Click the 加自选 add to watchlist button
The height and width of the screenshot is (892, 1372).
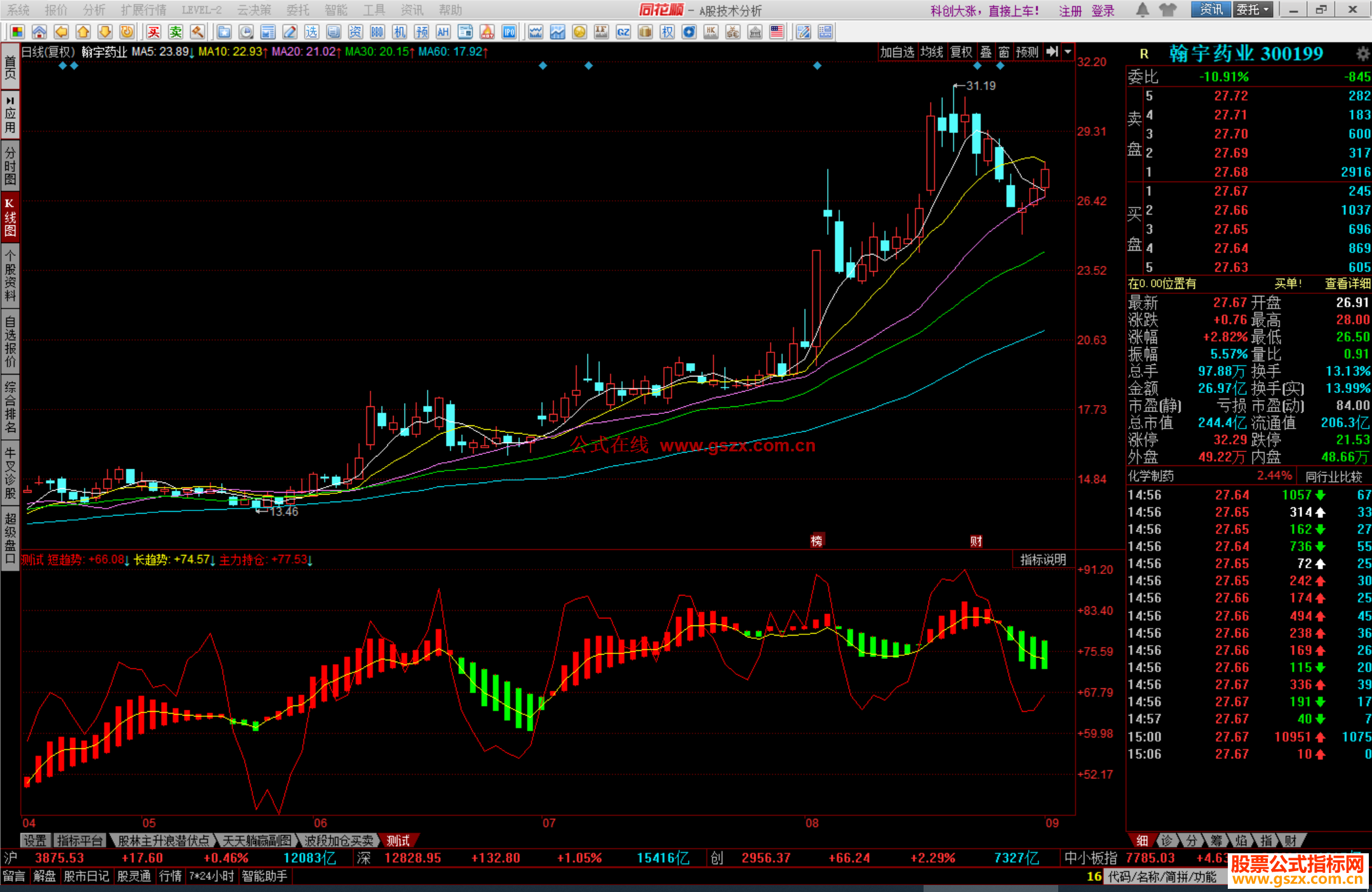point(897,52)
